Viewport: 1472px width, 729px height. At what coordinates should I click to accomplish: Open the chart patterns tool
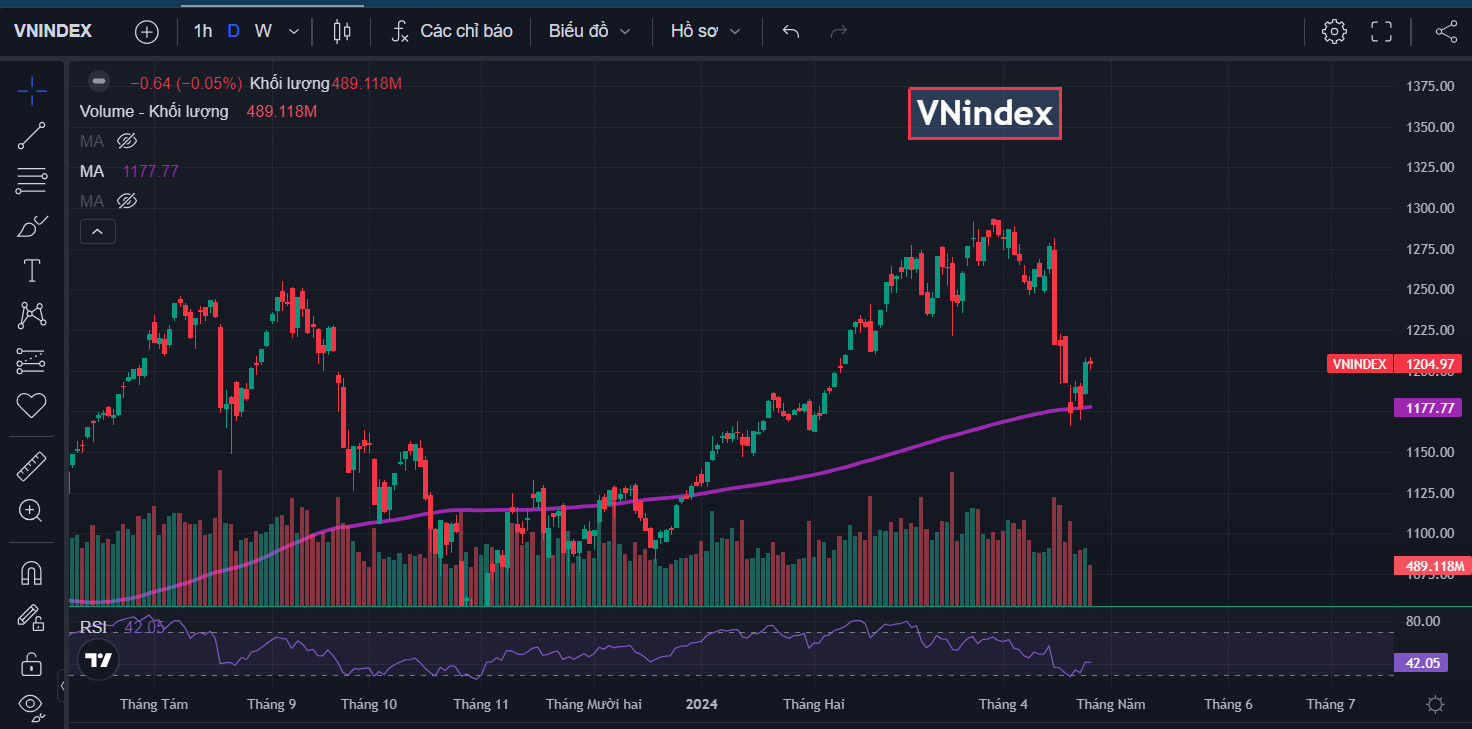coord(32,315)
